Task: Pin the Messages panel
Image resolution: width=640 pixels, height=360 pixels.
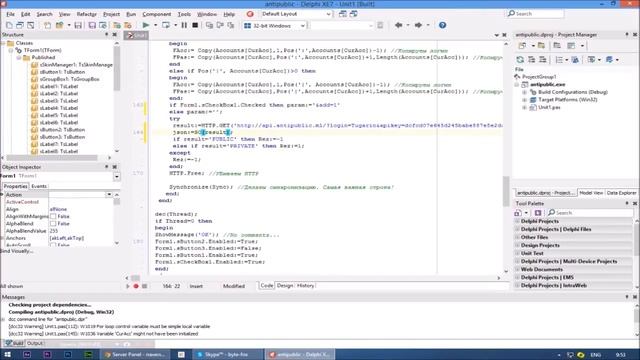Action: click(x=627, y=297)
